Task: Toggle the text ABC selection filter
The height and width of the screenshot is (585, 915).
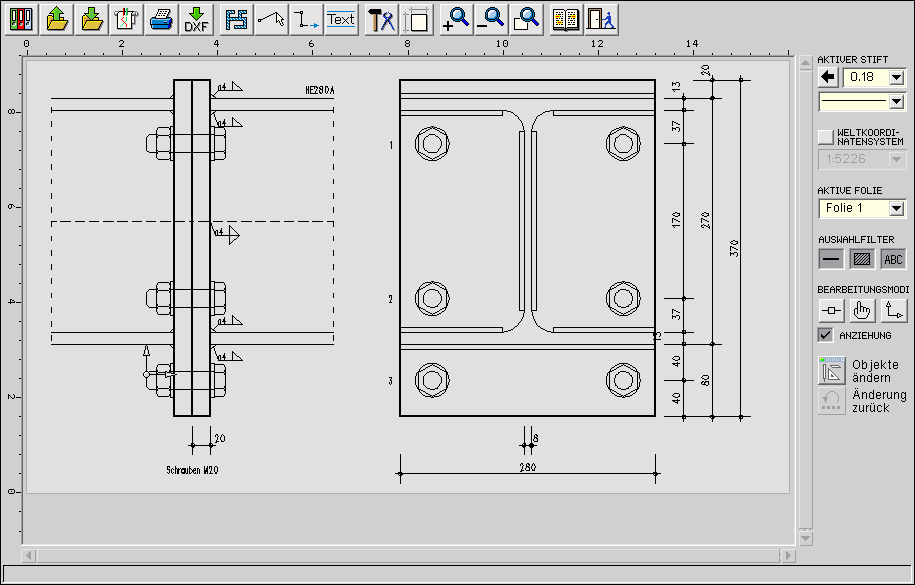Action: pos(893,259)
